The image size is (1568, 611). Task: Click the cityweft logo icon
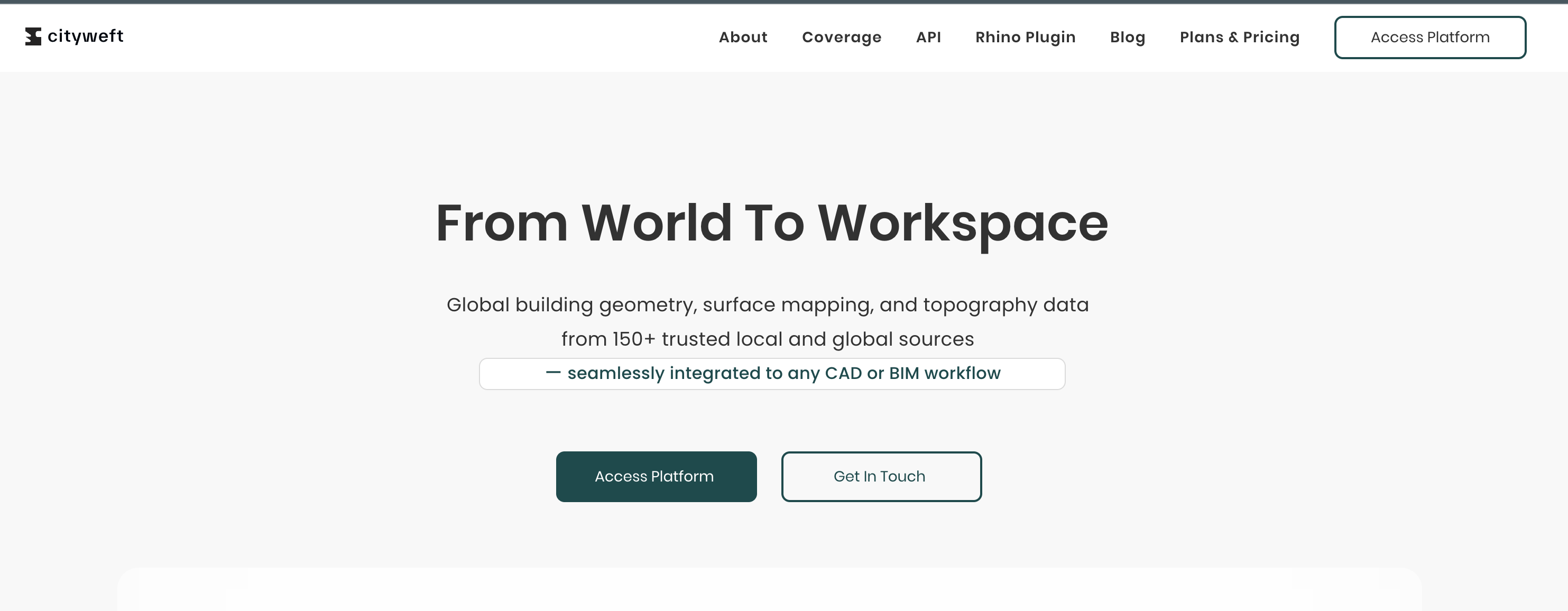tap(33, 36)
